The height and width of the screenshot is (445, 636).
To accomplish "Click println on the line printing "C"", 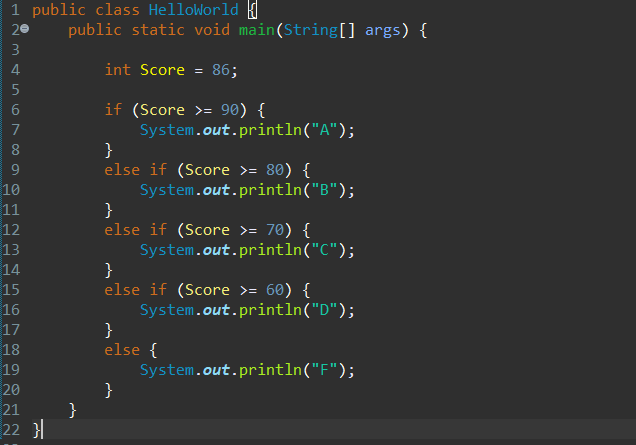I will [x=270, y=250].
